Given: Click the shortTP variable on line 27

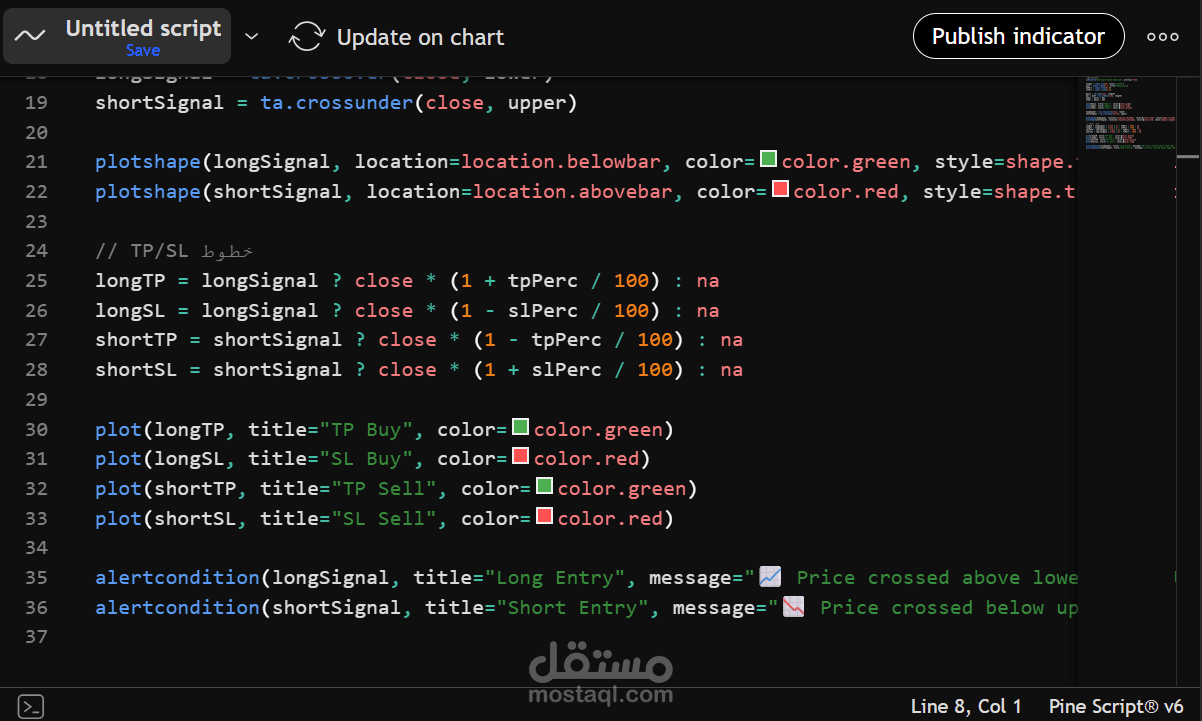Looking at the screenshot, I should [x=136, y=340].
